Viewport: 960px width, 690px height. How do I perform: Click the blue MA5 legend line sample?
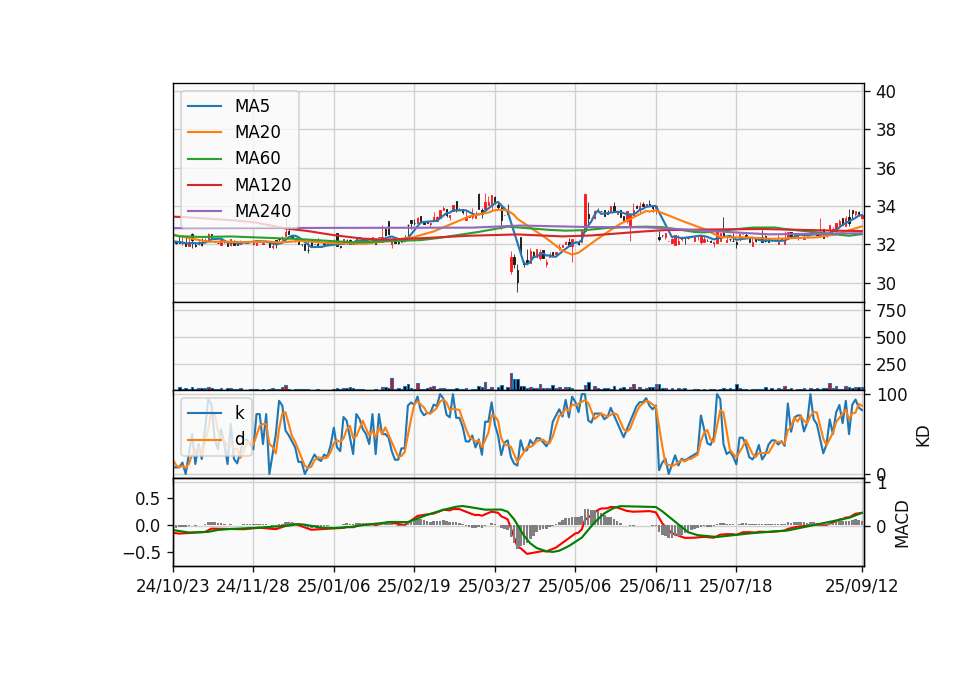[x=204, y=106]
